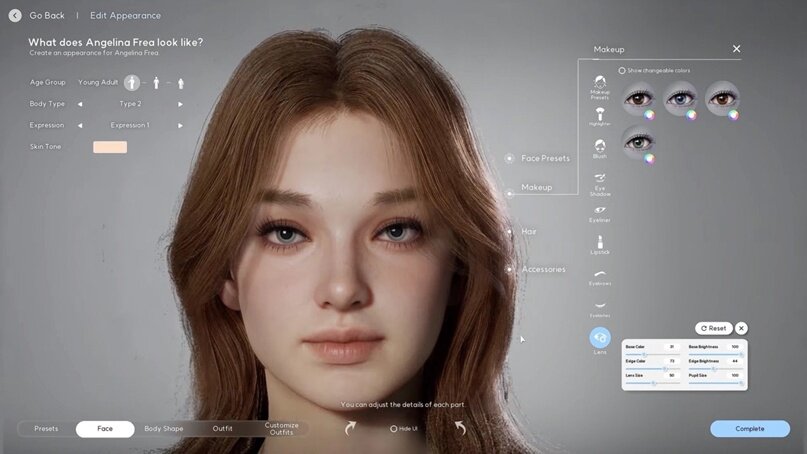Switch to the Body Shape tab

164,428
